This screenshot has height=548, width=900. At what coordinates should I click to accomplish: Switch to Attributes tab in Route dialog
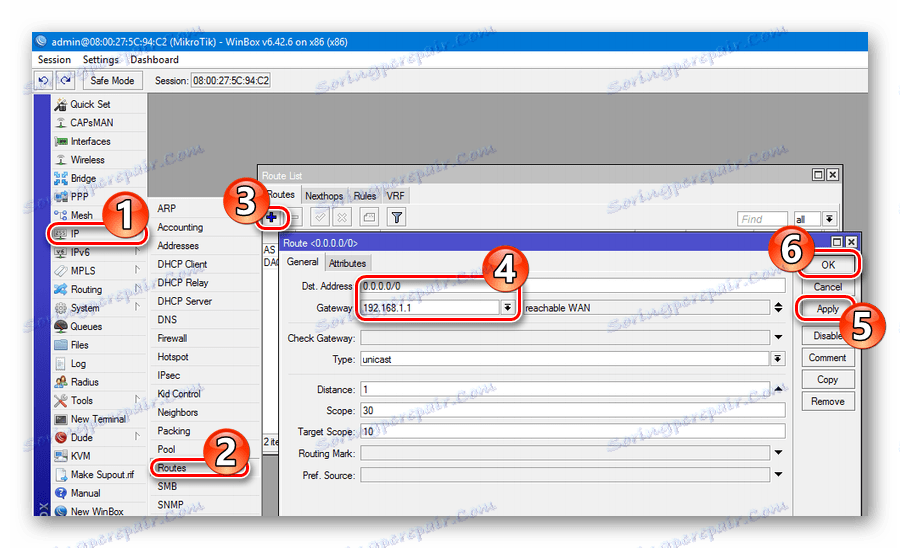347,263
